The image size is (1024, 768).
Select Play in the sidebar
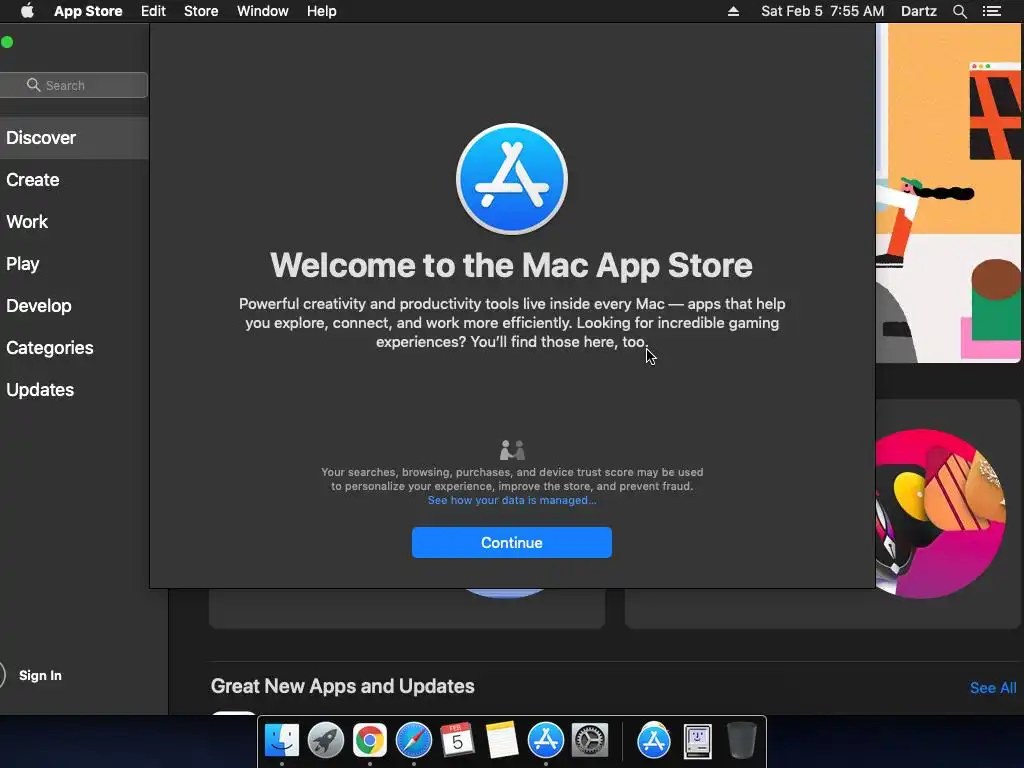[74, 264]
